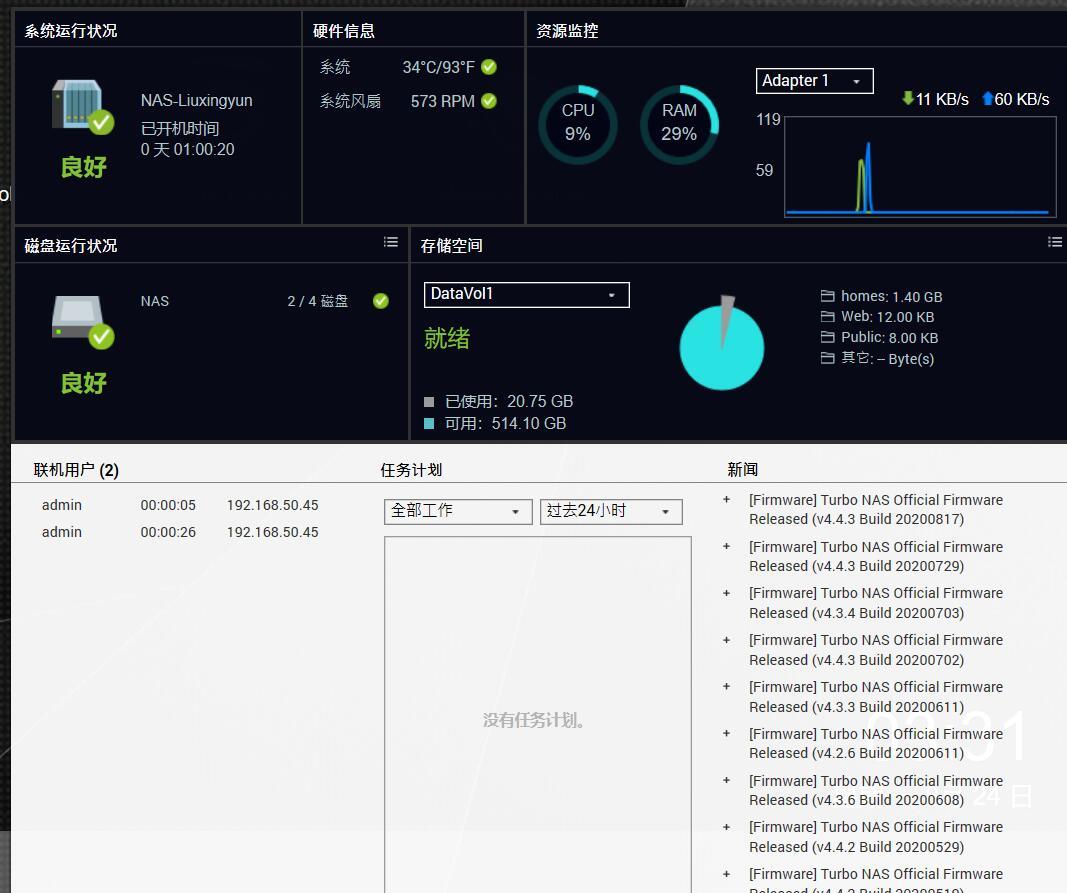The height and width of the screenshot is (893, 1067).
Task: Select the first admin online user row
Action: pos(180,505)
